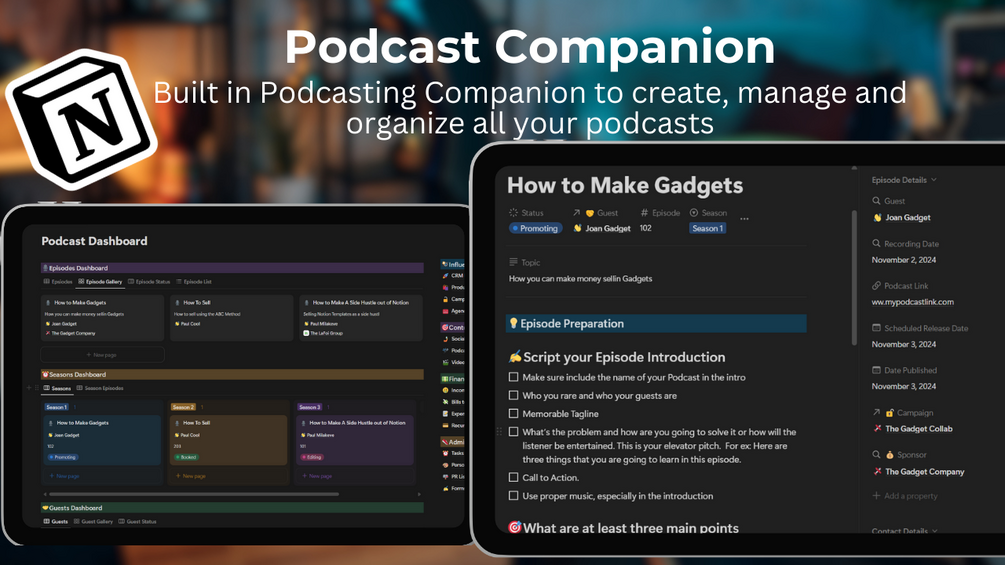Click the Podcast Link chain icon
The width and height of the screenshot is (1005, 565).
[876, 286]
